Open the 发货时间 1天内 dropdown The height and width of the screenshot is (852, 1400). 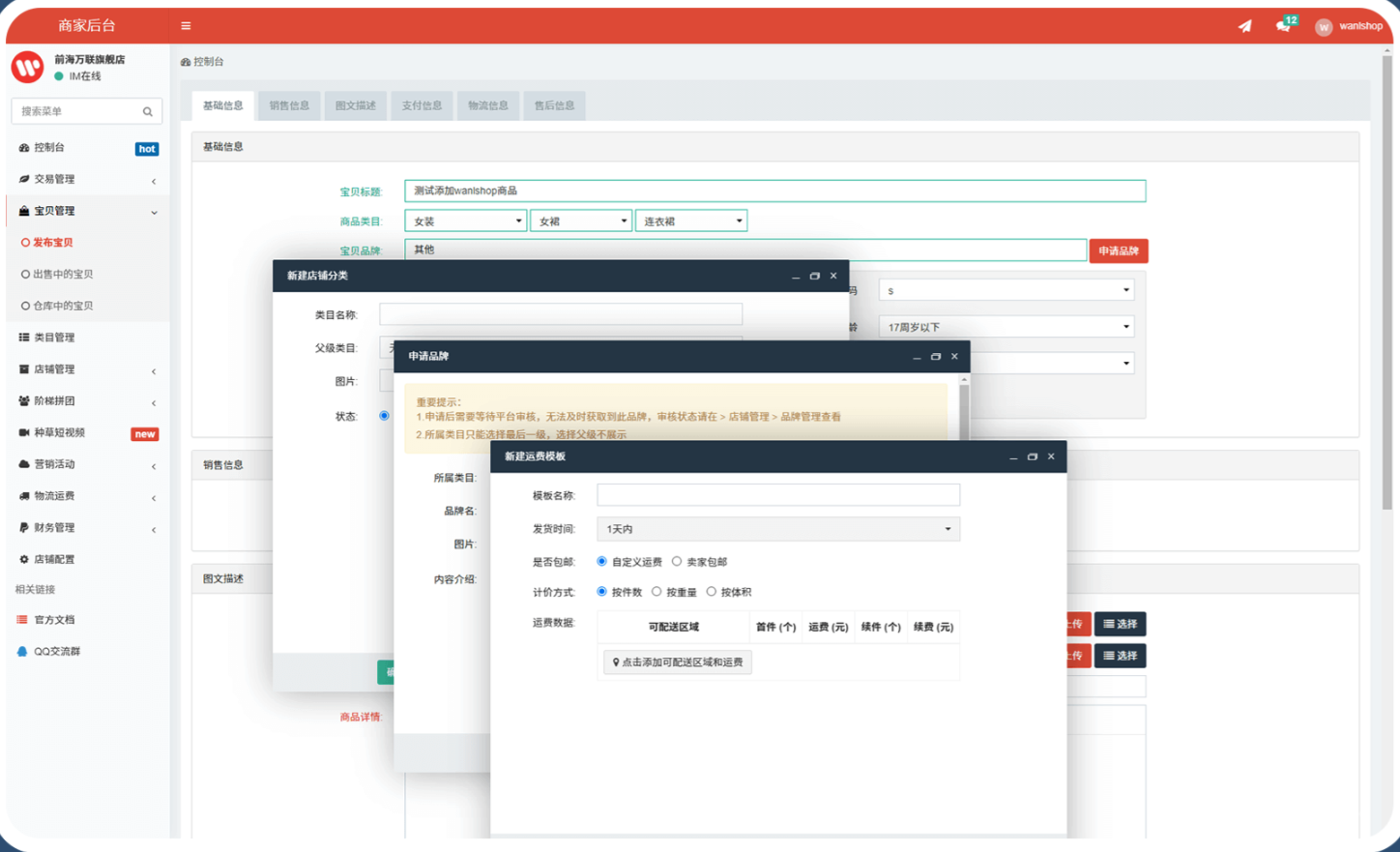pos(777,529)
